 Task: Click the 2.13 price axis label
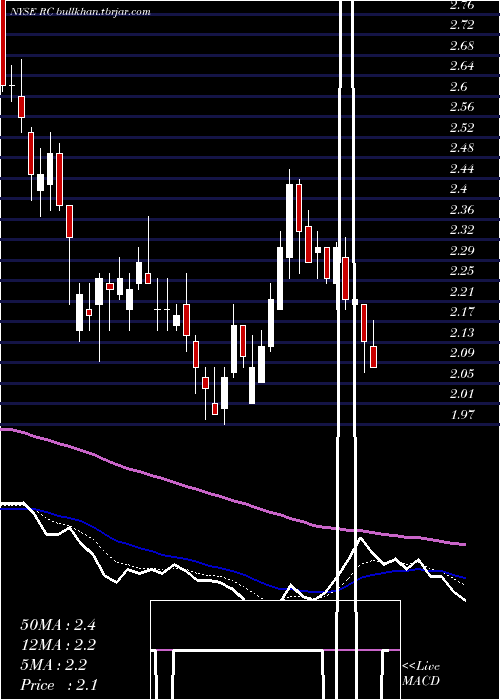[462, 333]
